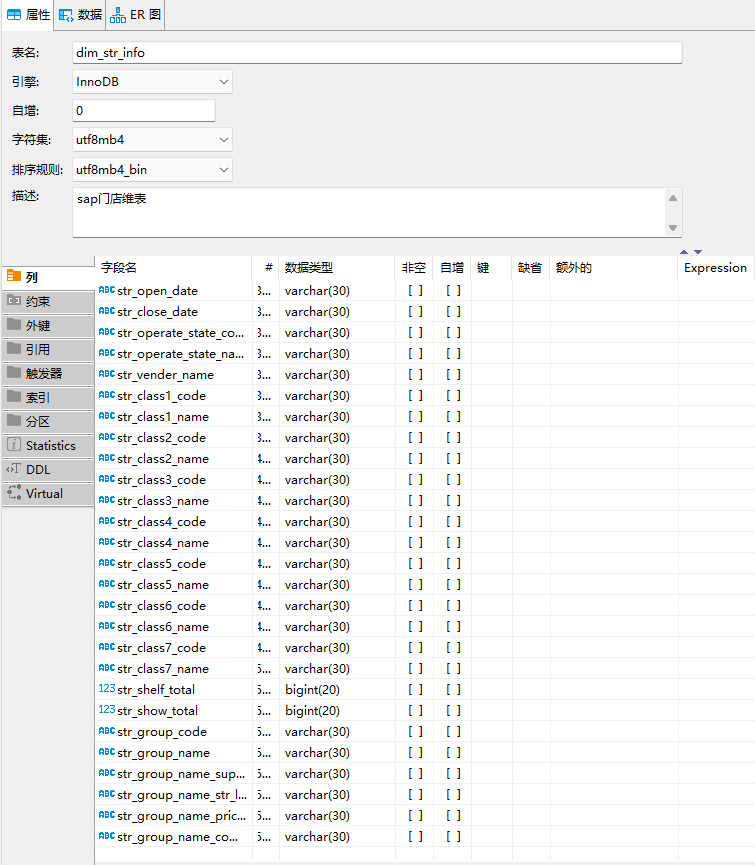Sort by 字段名 column header

[173, 268]
